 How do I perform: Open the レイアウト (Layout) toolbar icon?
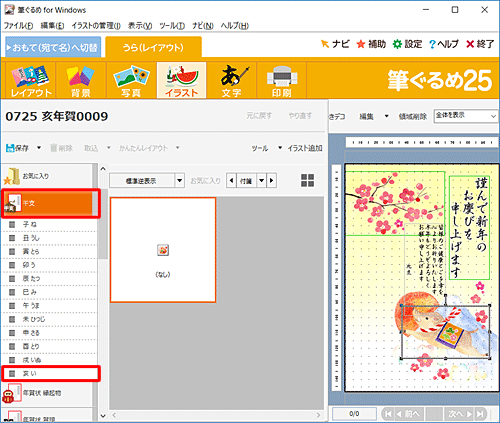tap(31, 80)
